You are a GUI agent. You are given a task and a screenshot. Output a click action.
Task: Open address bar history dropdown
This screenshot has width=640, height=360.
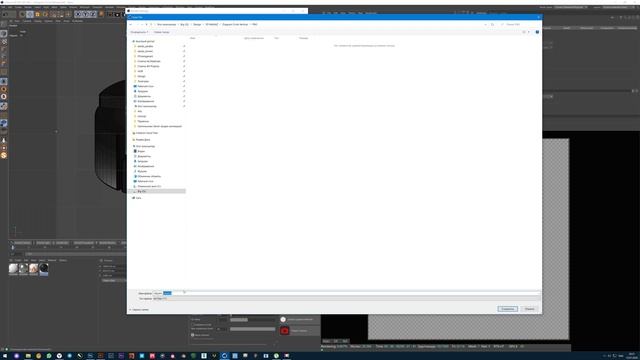click(485, 24)
